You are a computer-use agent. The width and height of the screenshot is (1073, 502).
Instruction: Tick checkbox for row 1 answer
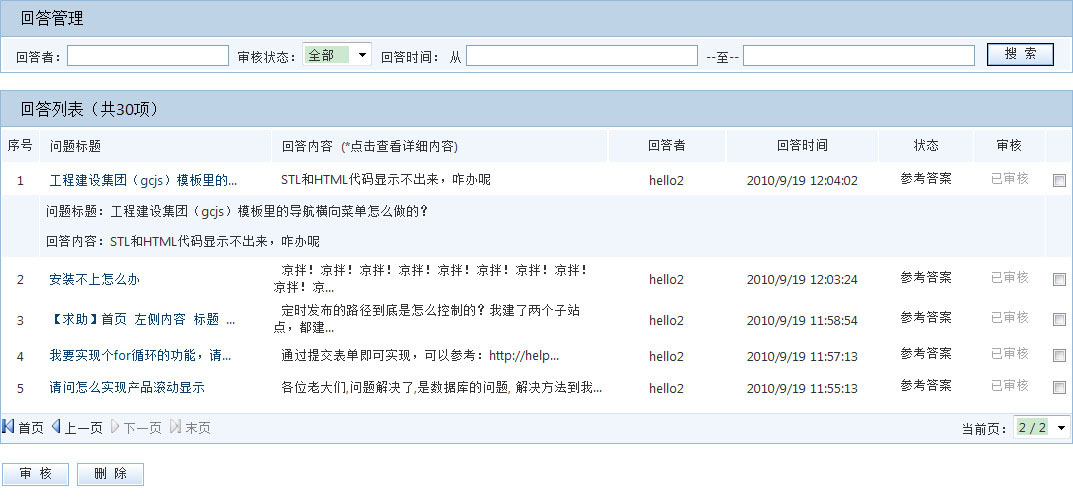click(x=1059, y=181)
